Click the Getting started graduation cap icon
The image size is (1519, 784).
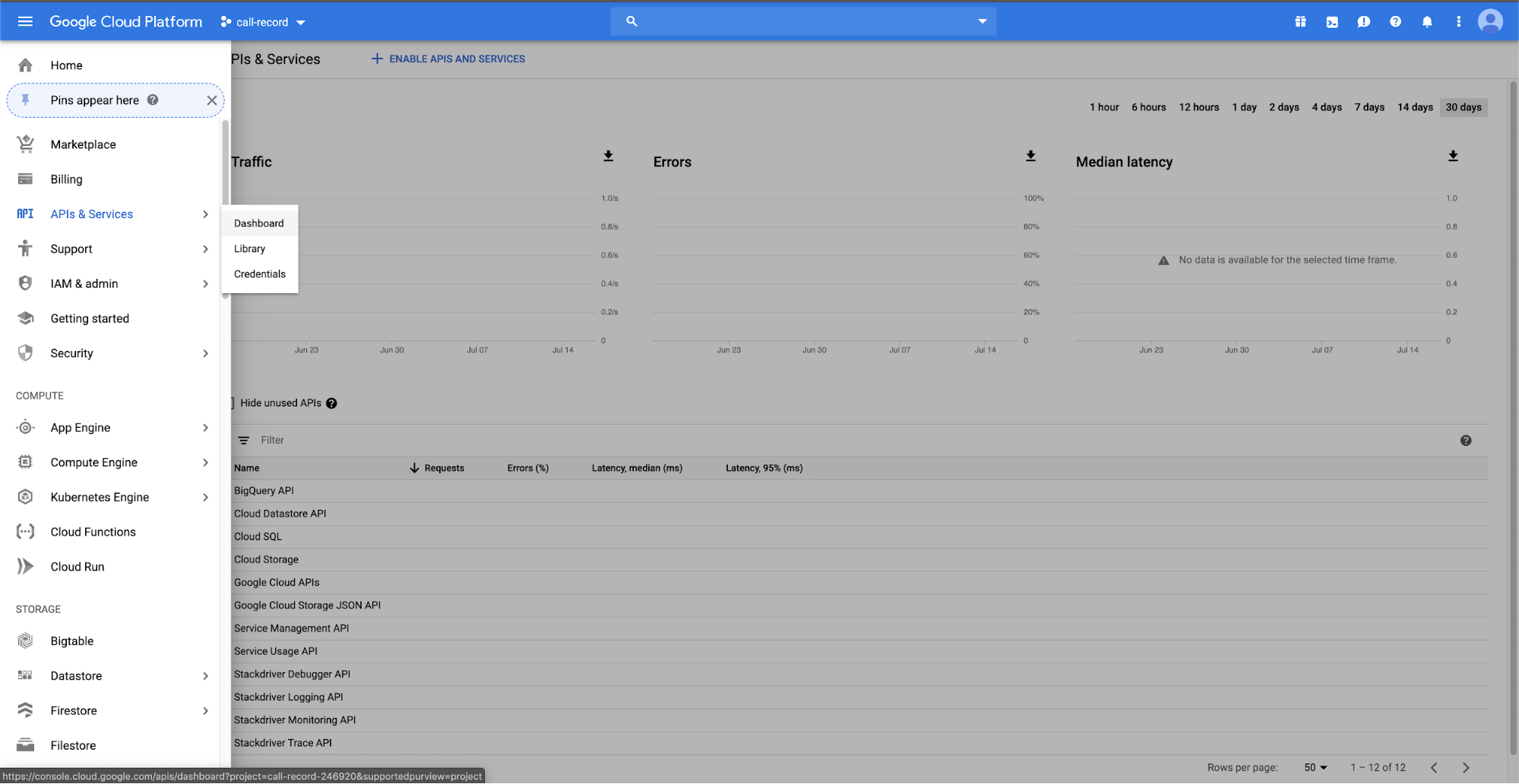(x=25, y=318)
